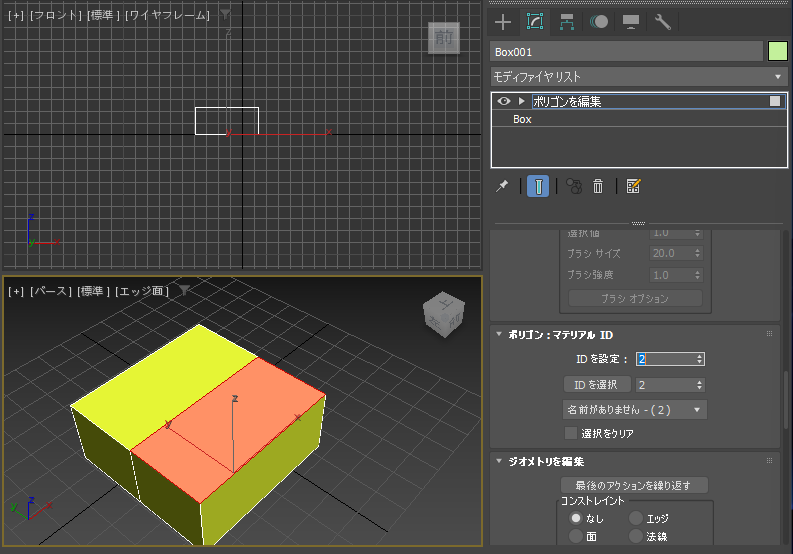
Task: Open the [パース] viewport view menu
Action: click(x=51, y=291)
